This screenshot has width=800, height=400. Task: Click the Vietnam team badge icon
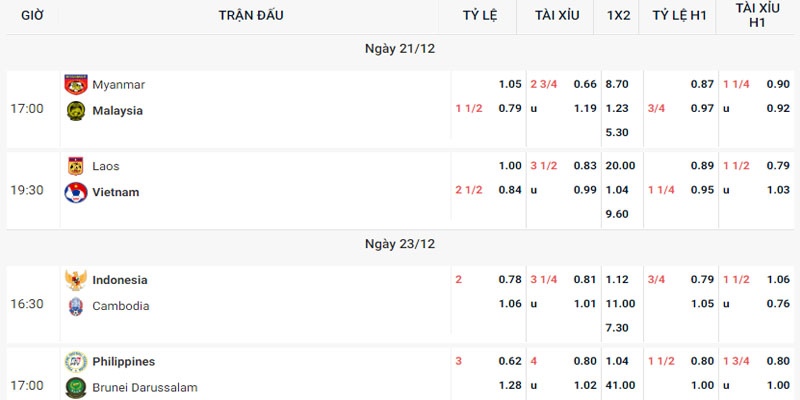tap(75, 192)
